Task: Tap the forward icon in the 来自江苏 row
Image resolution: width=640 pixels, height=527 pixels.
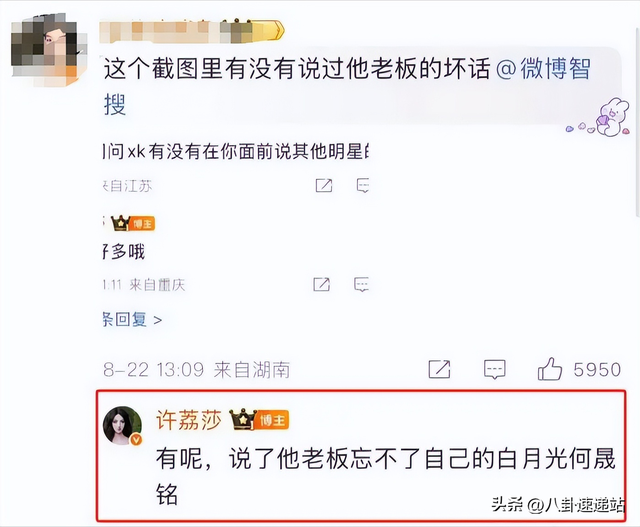Action: pos(324,186)
